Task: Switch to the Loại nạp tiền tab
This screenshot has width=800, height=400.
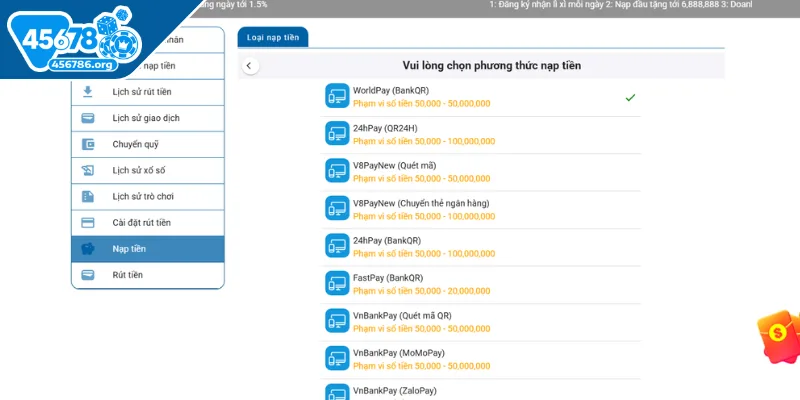Action: 273,37
